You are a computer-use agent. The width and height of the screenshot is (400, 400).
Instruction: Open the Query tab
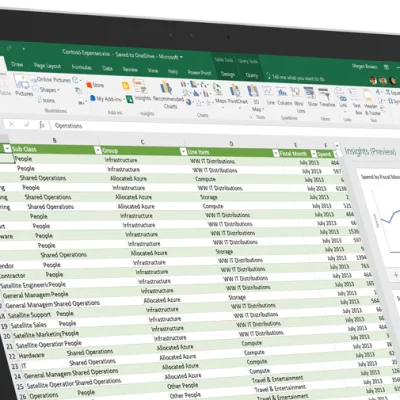pos(252,75)
